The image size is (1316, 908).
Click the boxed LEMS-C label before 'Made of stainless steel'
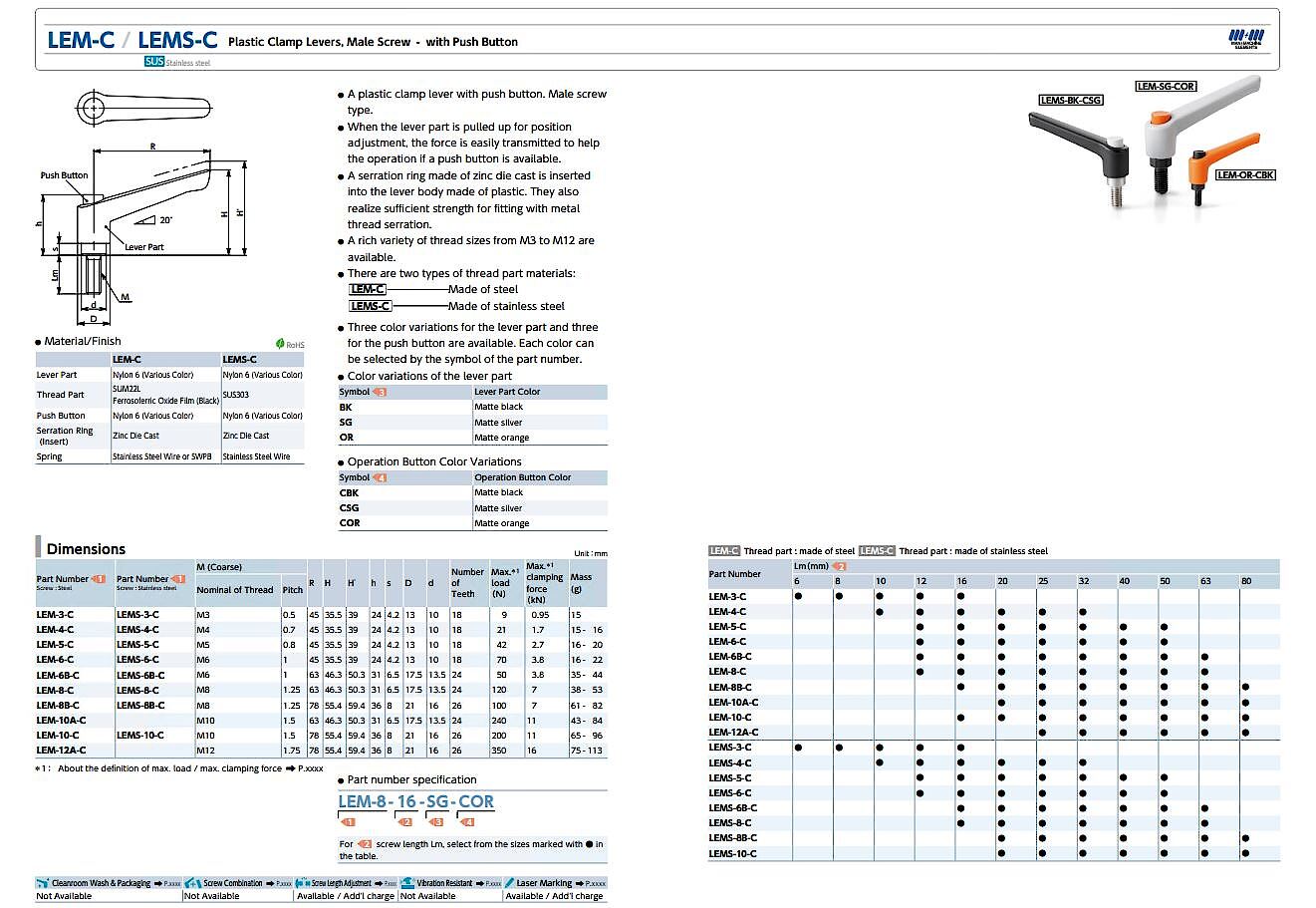[x=370, y=306]
